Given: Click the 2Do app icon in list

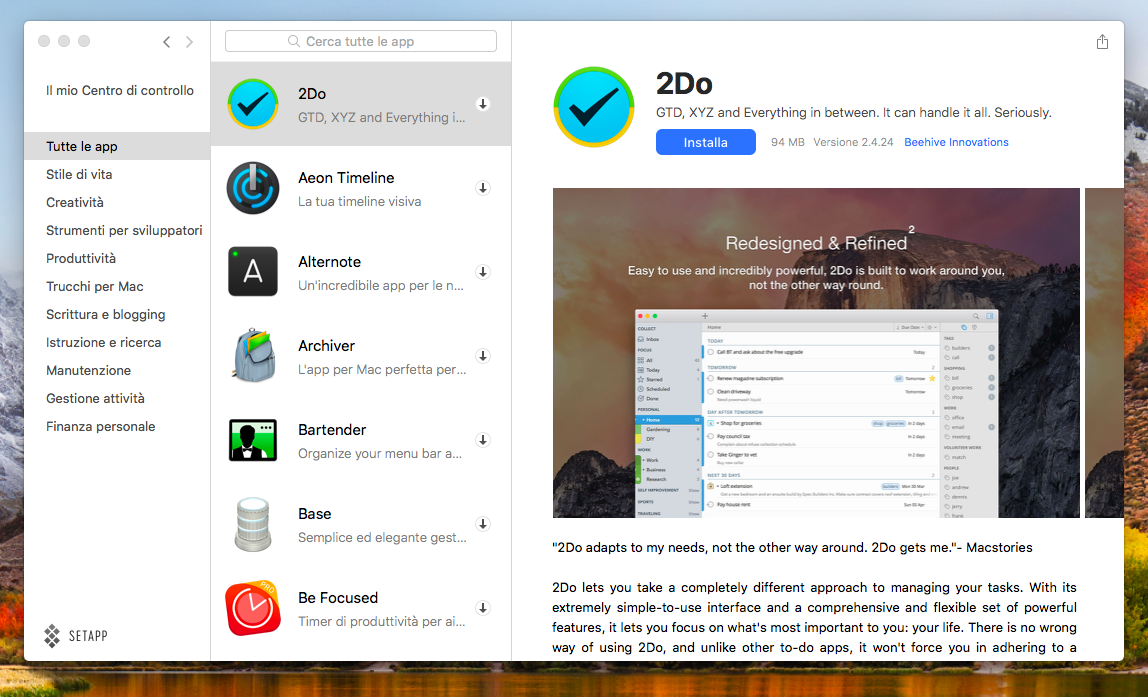Looking at the screenshot, I should tap(253, 104).
